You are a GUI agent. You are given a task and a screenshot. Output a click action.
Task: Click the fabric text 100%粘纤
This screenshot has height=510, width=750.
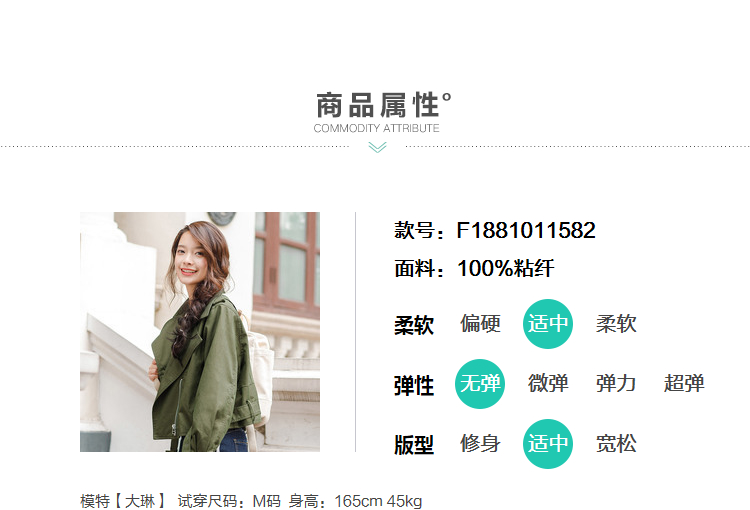coord(506,268)
